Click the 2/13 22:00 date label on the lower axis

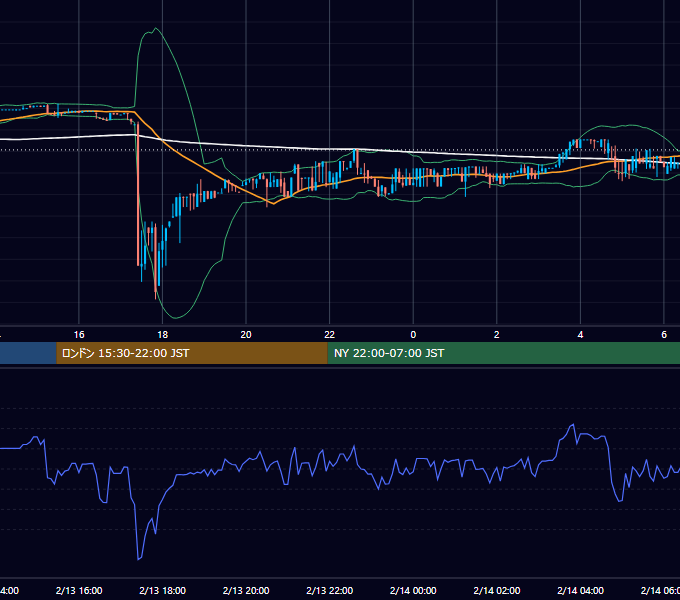click(330, 590)
